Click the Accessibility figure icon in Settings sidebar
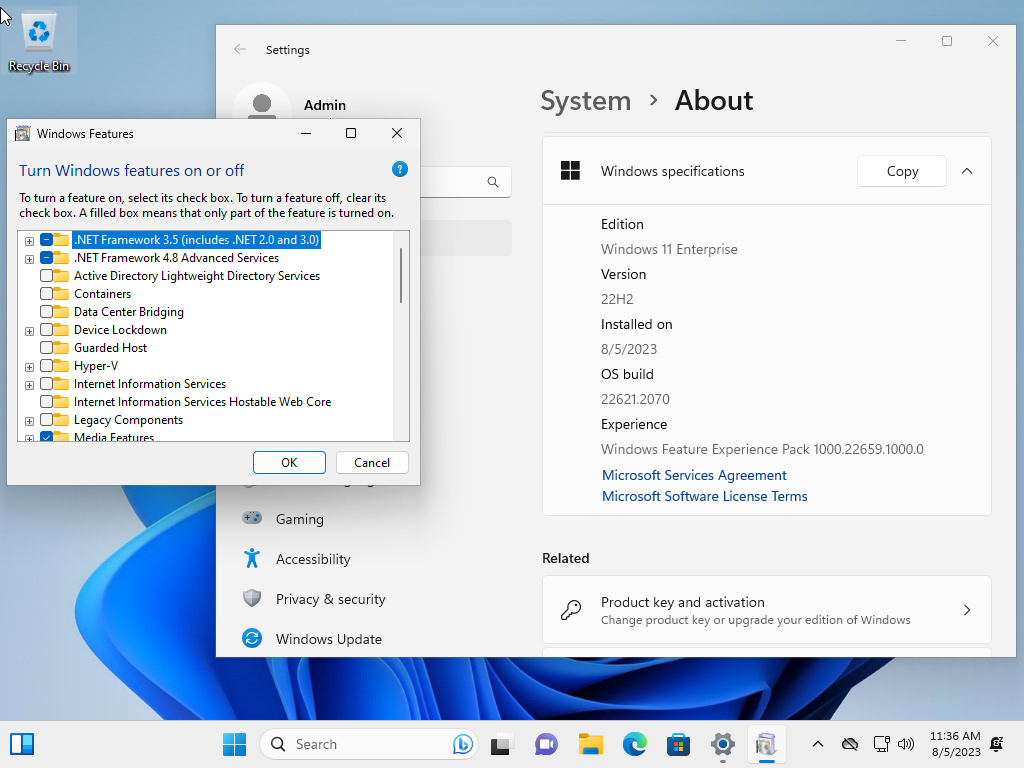The height and width of the screenshot is (768, 1024). coord(252,558)
